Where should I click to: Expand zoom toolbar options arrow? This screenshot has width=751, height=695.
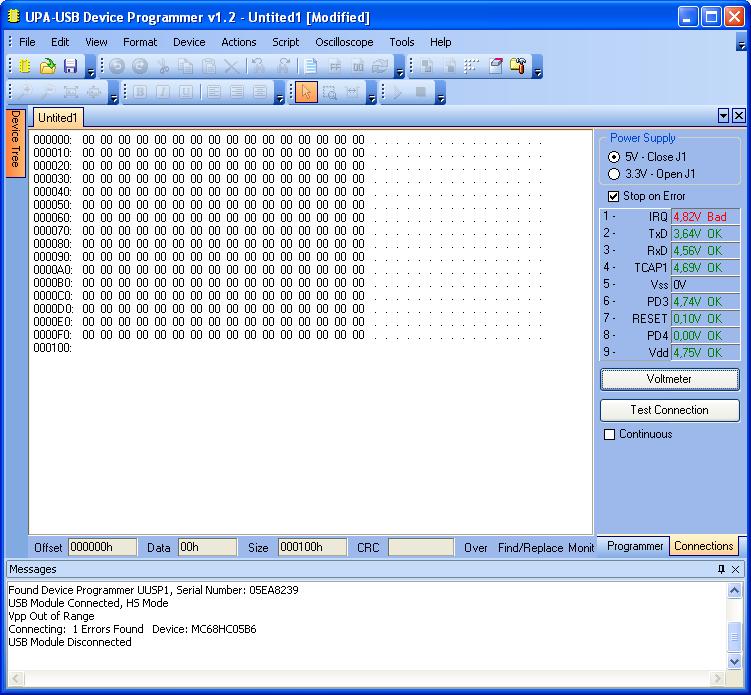(x=114, y=92)
